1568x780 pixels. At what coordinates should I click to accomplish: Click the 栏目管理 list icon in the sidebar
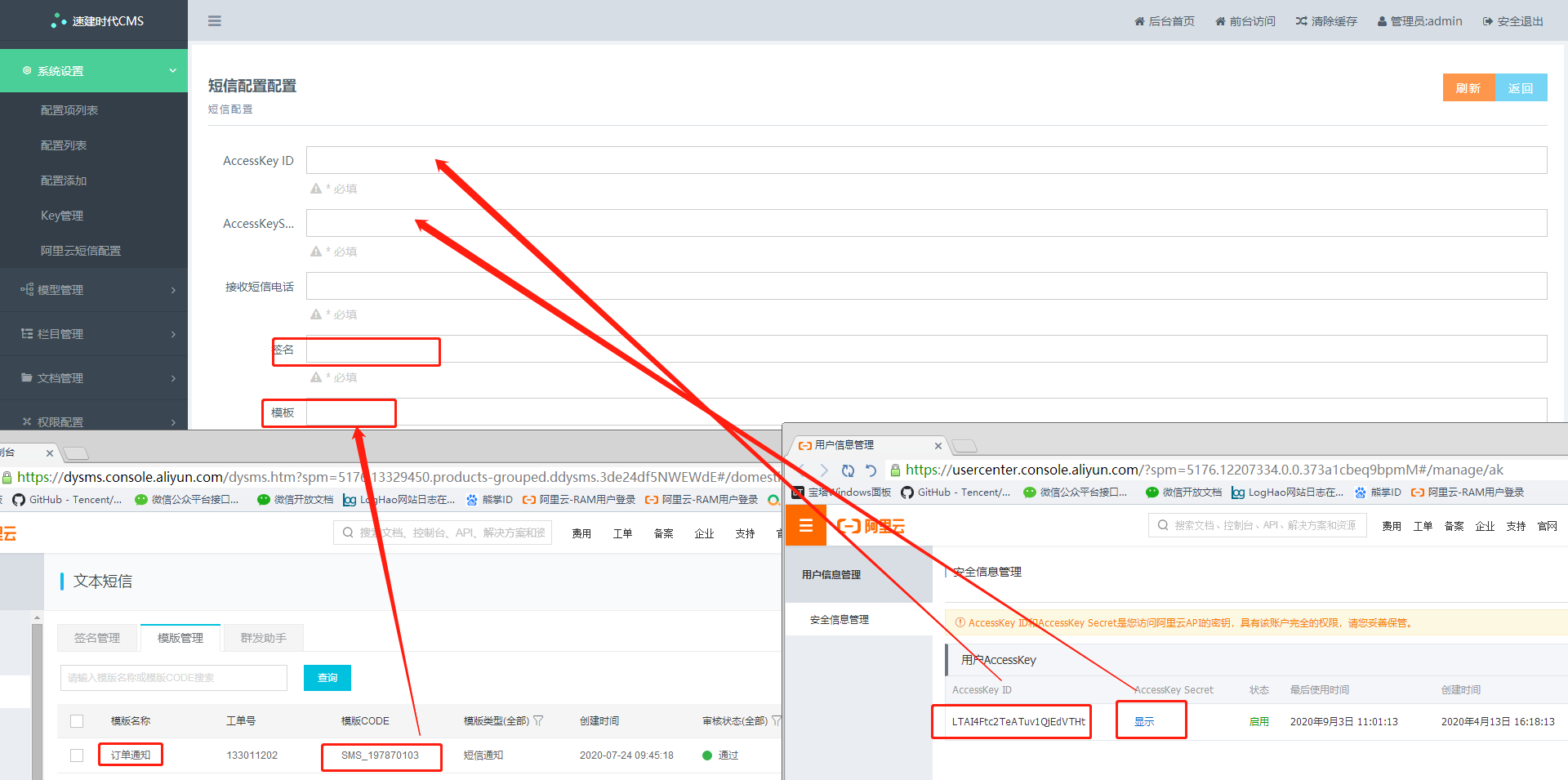[27, 334]
